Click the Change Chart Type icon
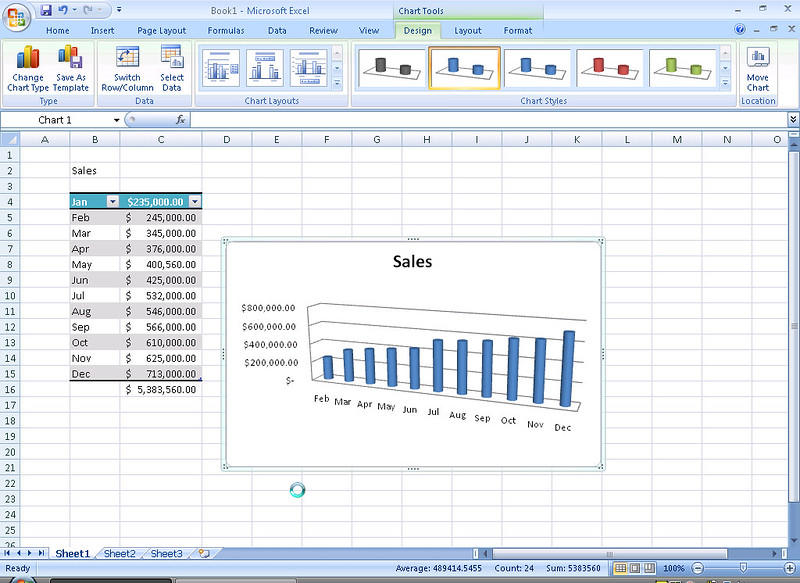Image resolution: width=800 pixels, height=583 pixels. tap(28, 68)
